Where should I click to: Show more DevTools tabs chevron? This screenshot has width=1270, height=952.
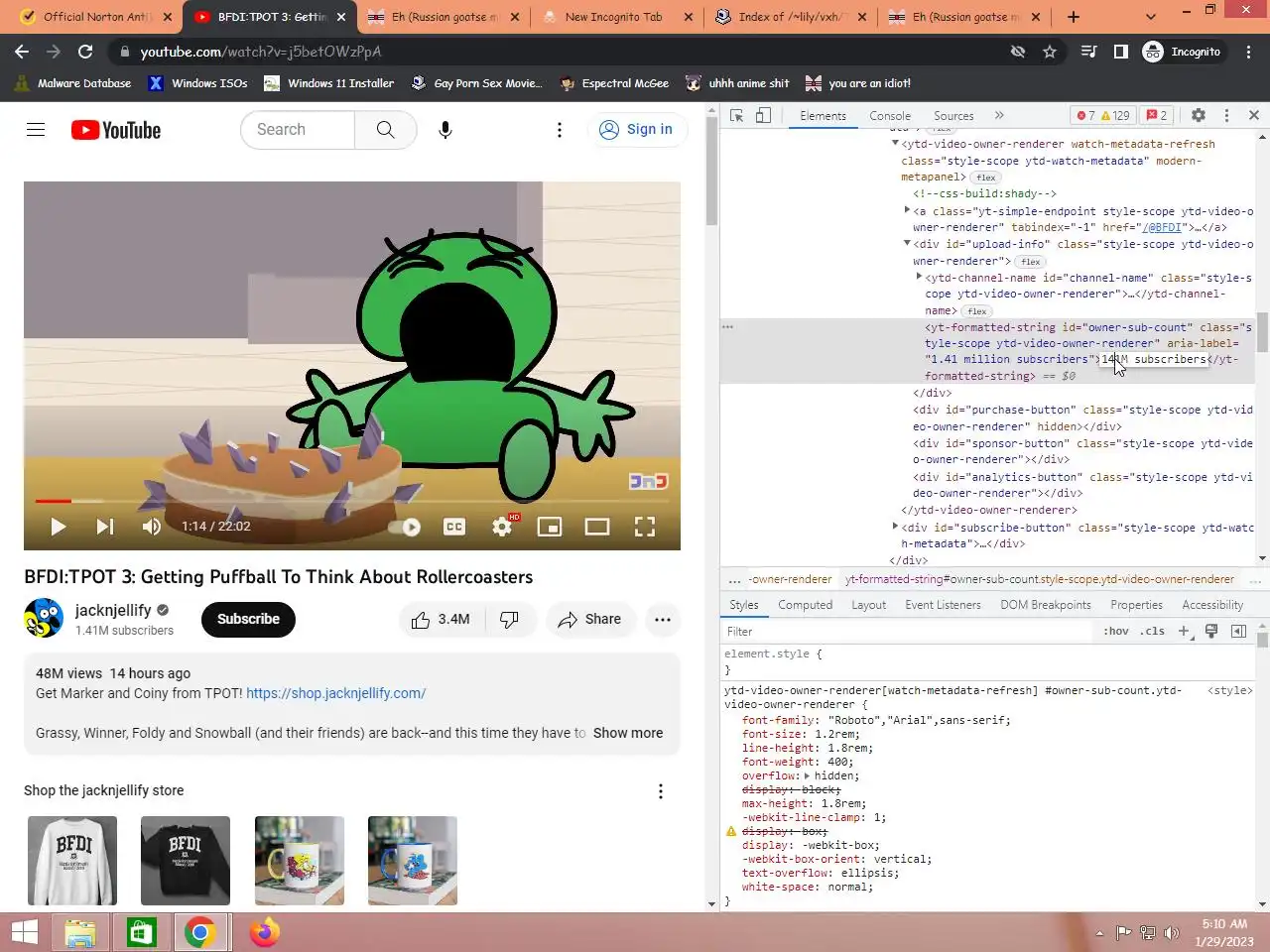click(x=999, y=115)
